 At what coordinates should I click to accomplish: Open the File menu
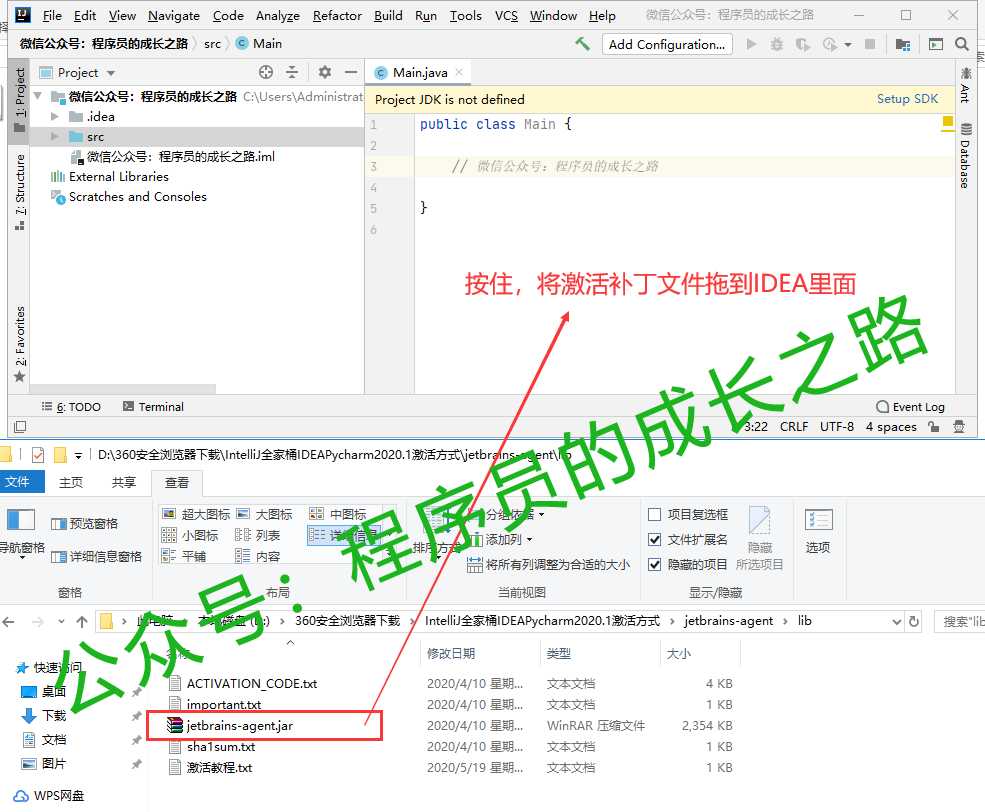[52, 16]
